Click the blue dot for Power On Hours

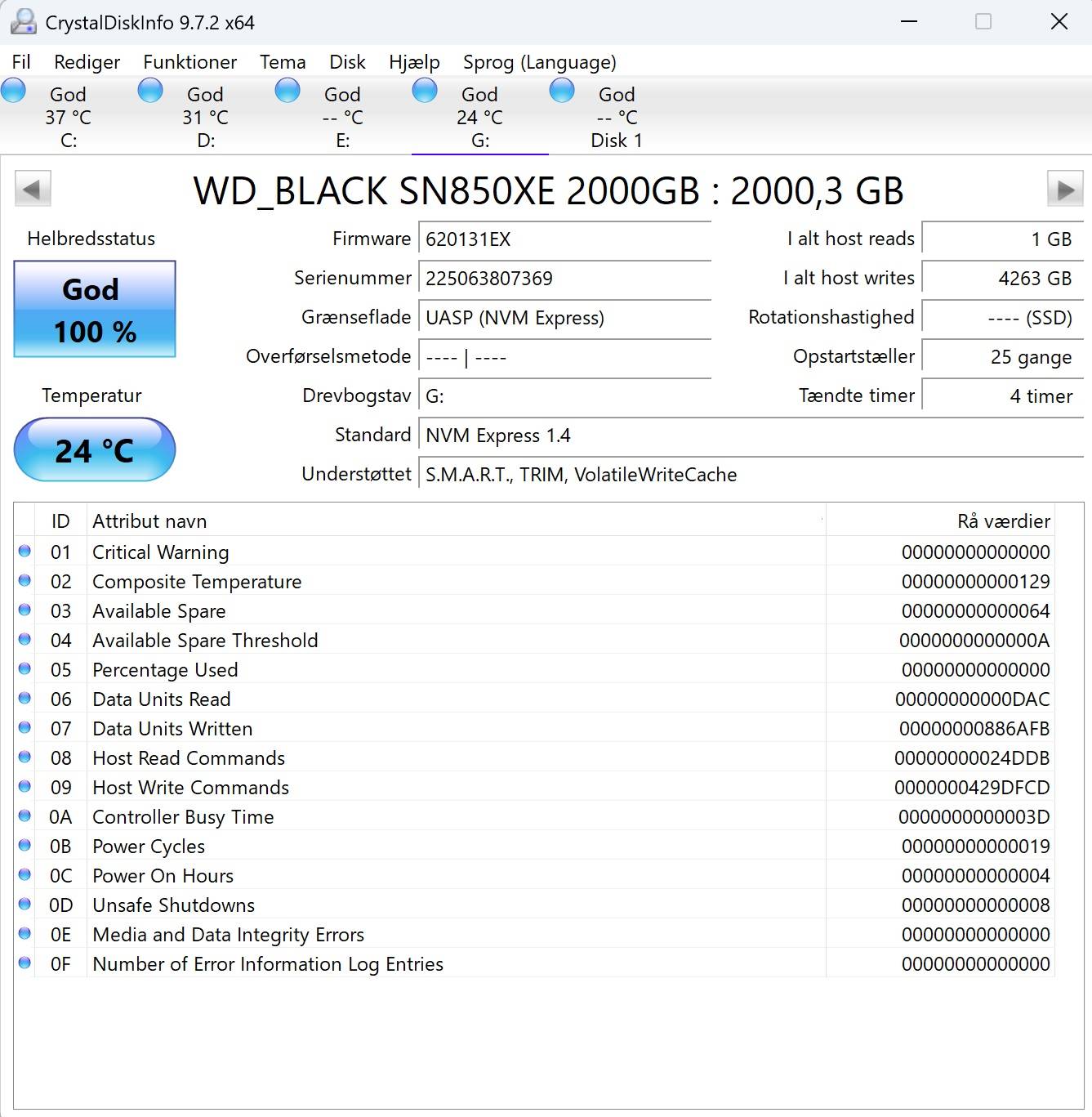[x=25, y=875]
